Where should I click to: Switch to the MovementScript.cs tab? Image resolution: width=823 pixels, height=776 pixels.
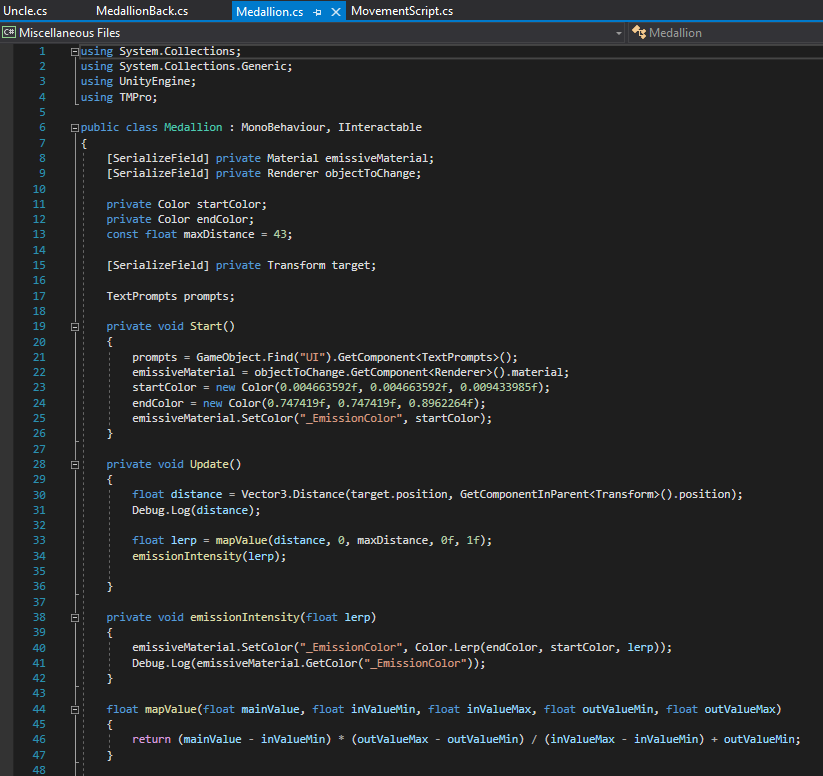point(401,11)
